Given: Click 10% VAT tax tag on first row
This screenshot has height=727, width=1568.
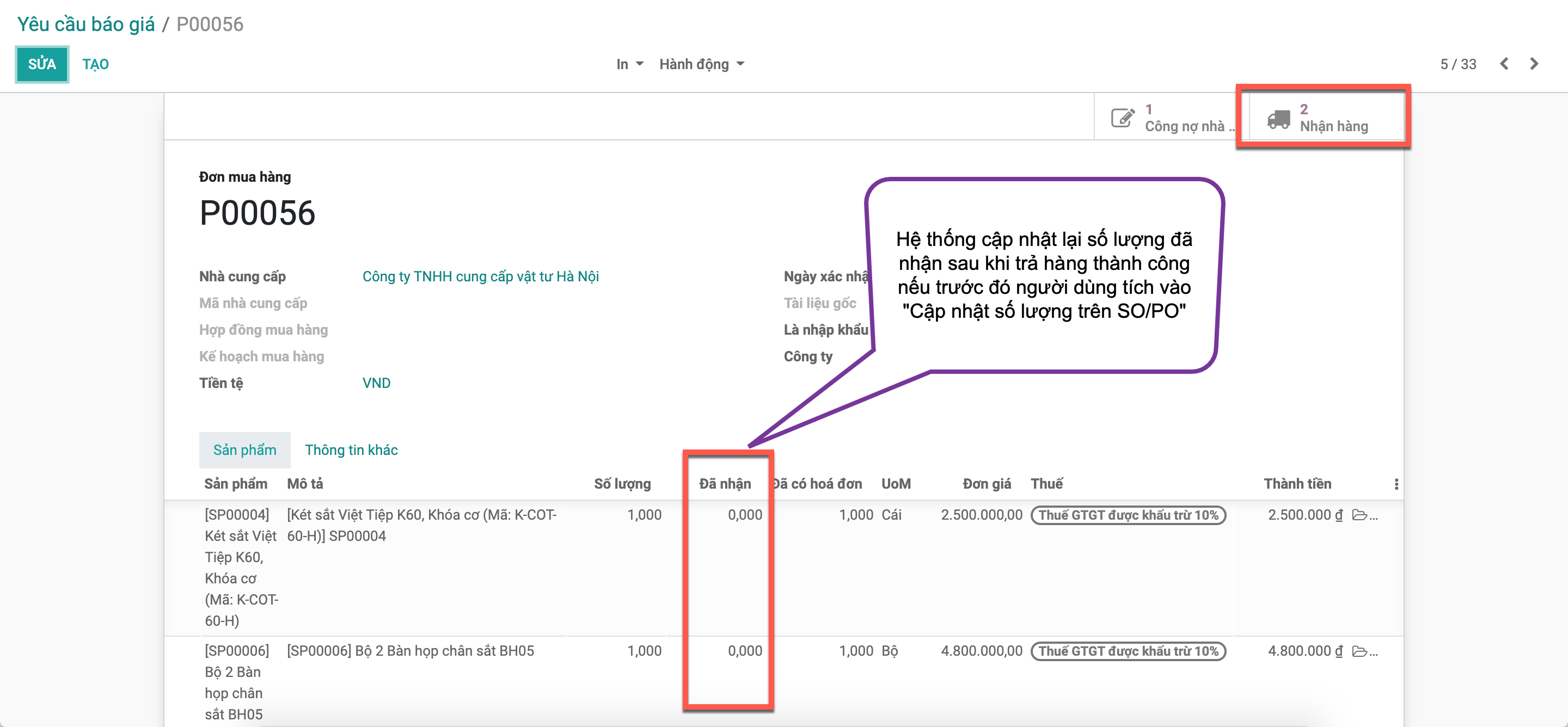Looking at the screenshot, I should 1128,515.
